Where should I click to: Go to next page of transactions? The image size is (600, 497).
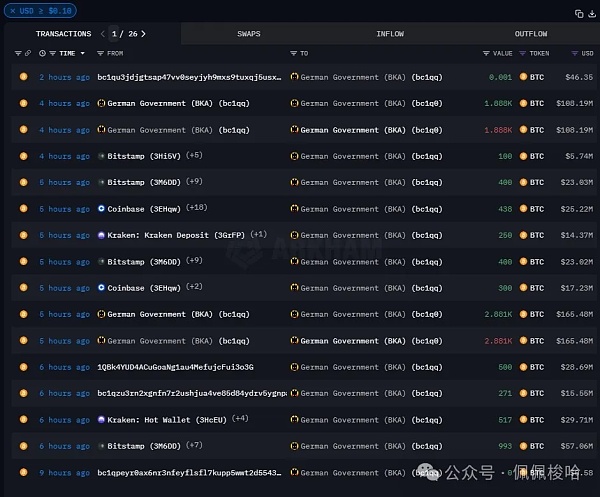click(x=143, y=34)
